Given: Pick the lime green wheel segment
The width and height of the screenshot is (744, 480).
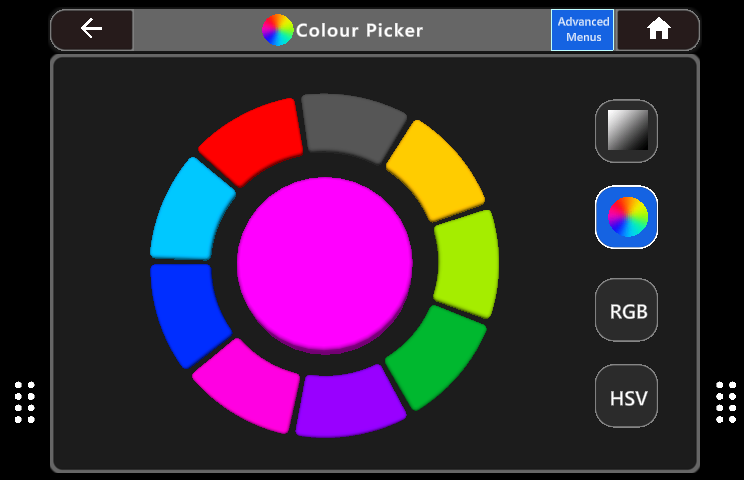Looking at the screenshot, I should (467, 263).
